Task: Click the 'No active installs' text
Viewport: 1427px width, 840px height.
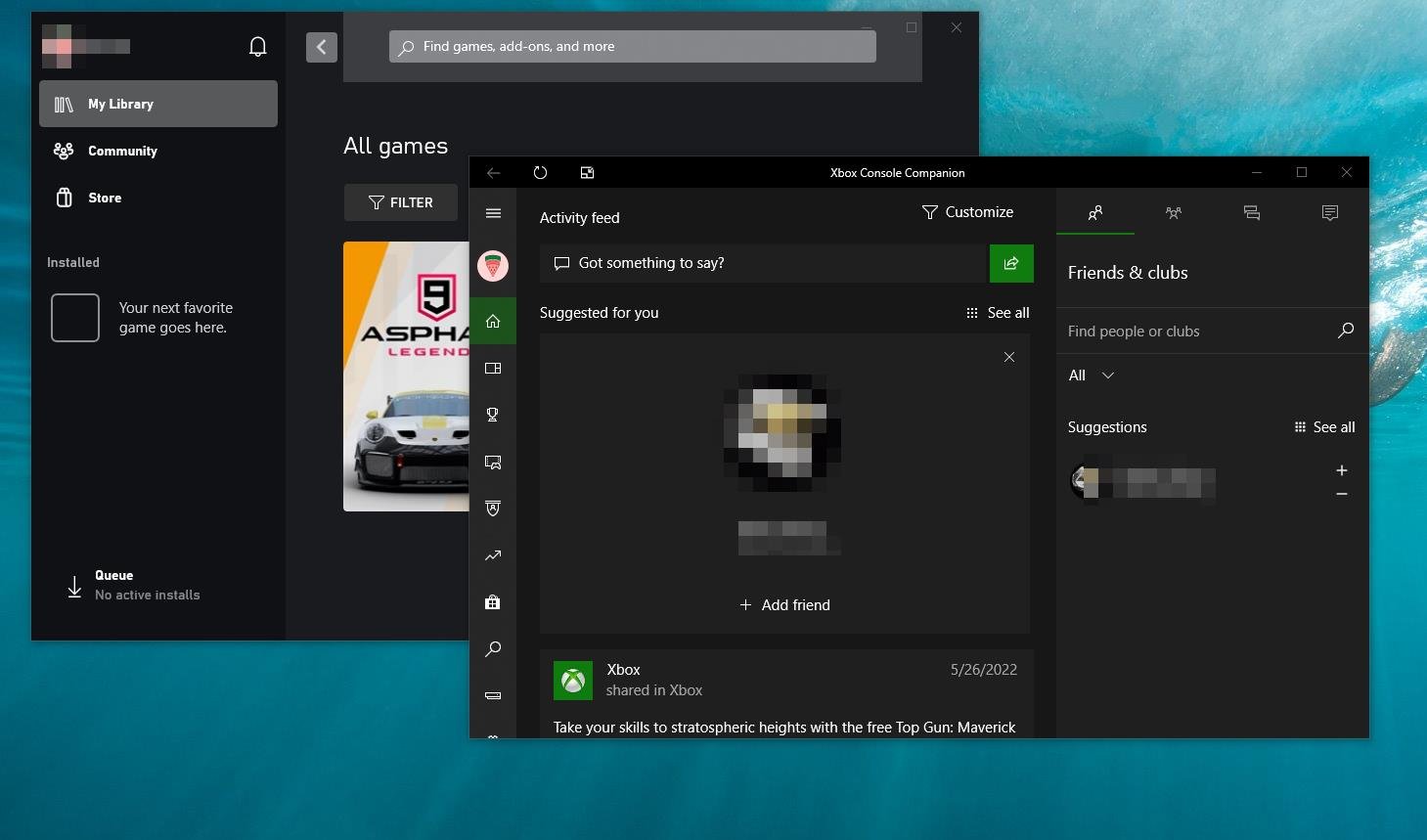Action: point(148,595)
